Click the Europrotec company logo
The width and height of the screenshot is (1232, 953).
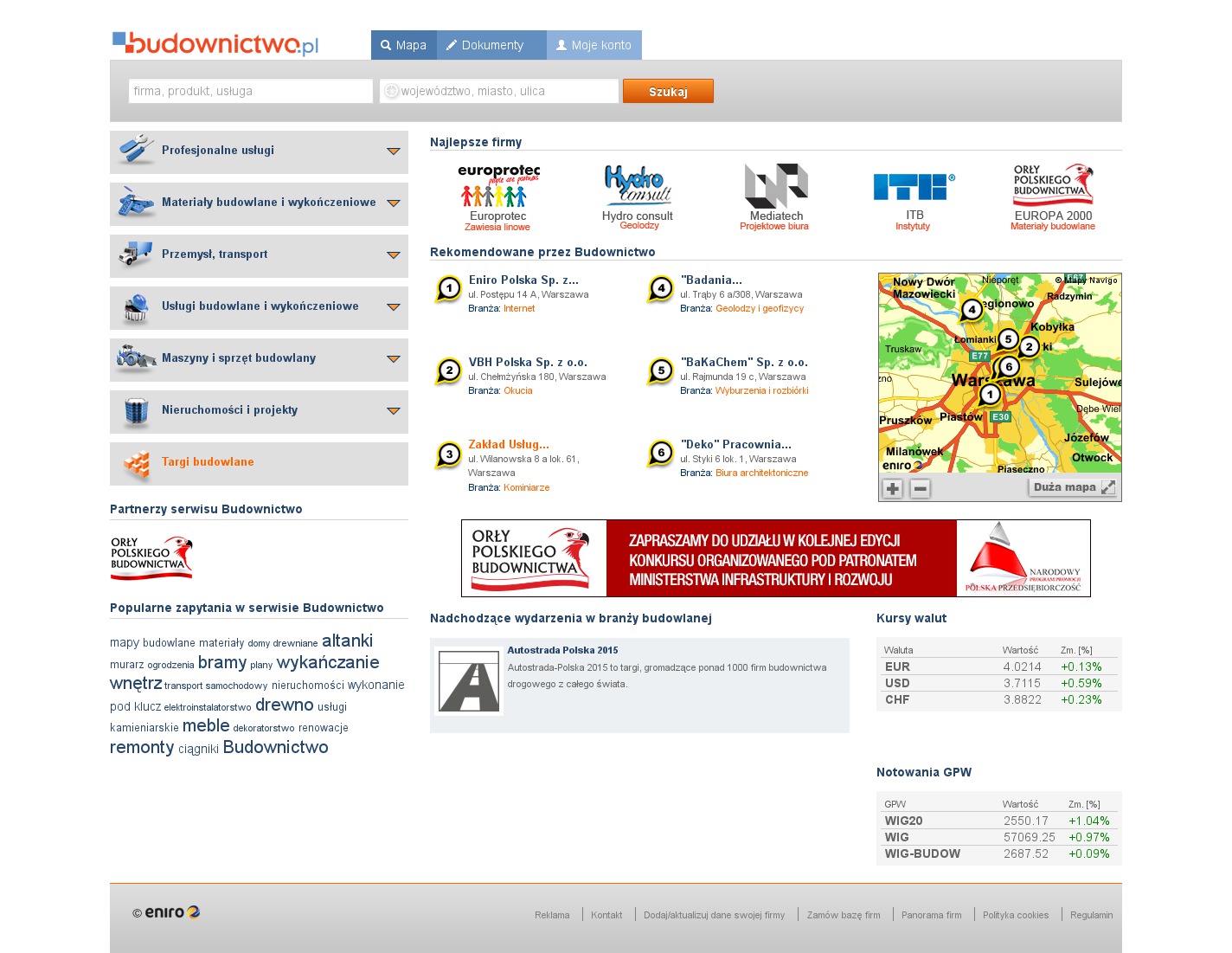point(498,185)
